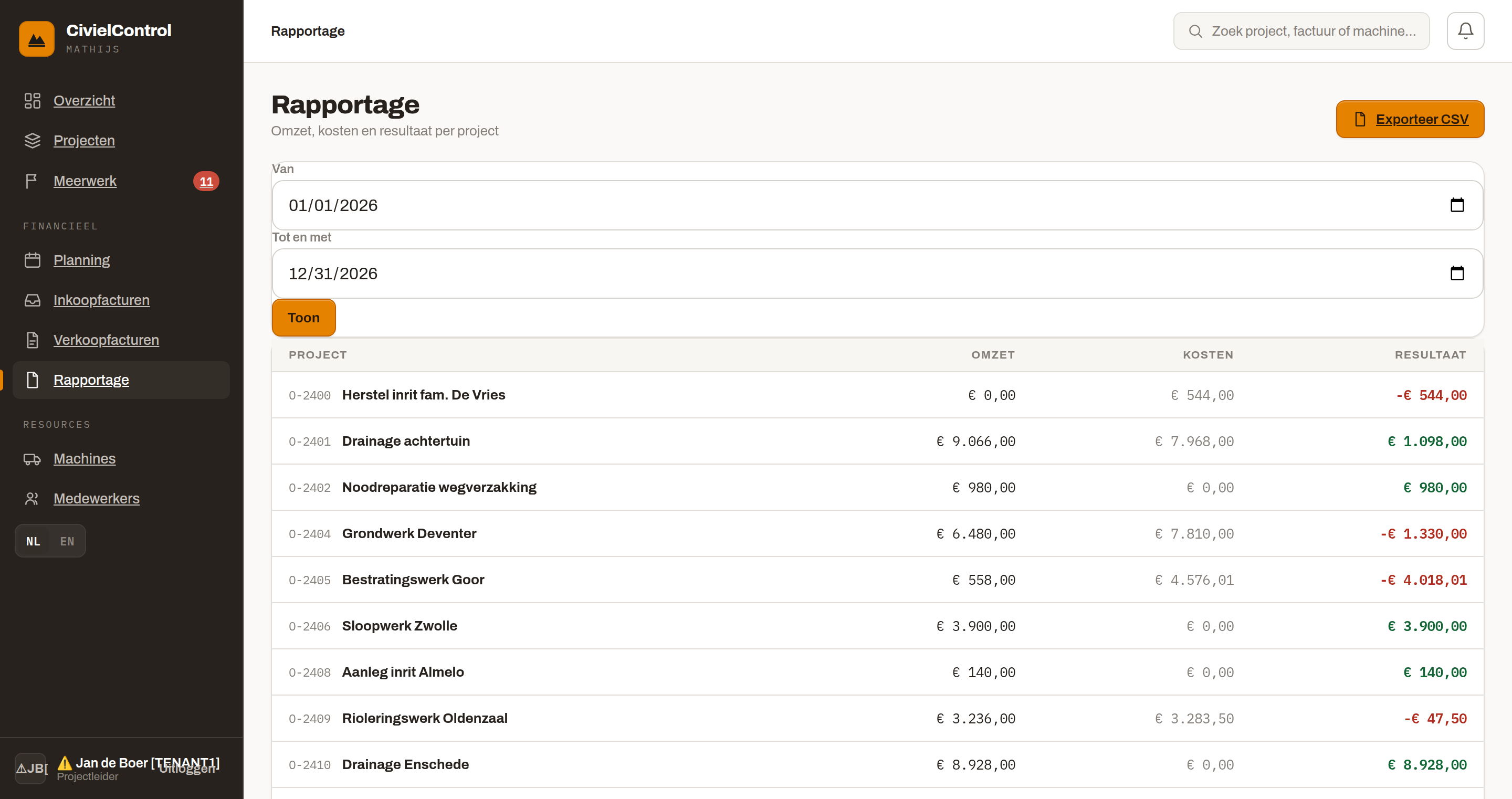Click the Verkoopfacturen document icon
The image size is (1512, 799).
[x=32, y=340]
